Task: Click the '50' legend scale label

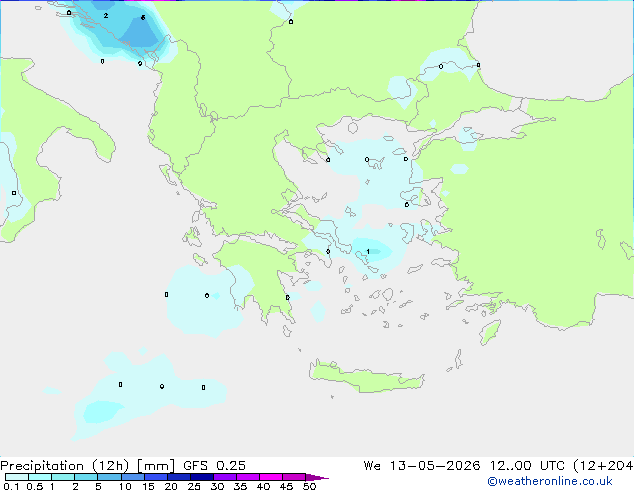Action: click(x=309, y=486)
